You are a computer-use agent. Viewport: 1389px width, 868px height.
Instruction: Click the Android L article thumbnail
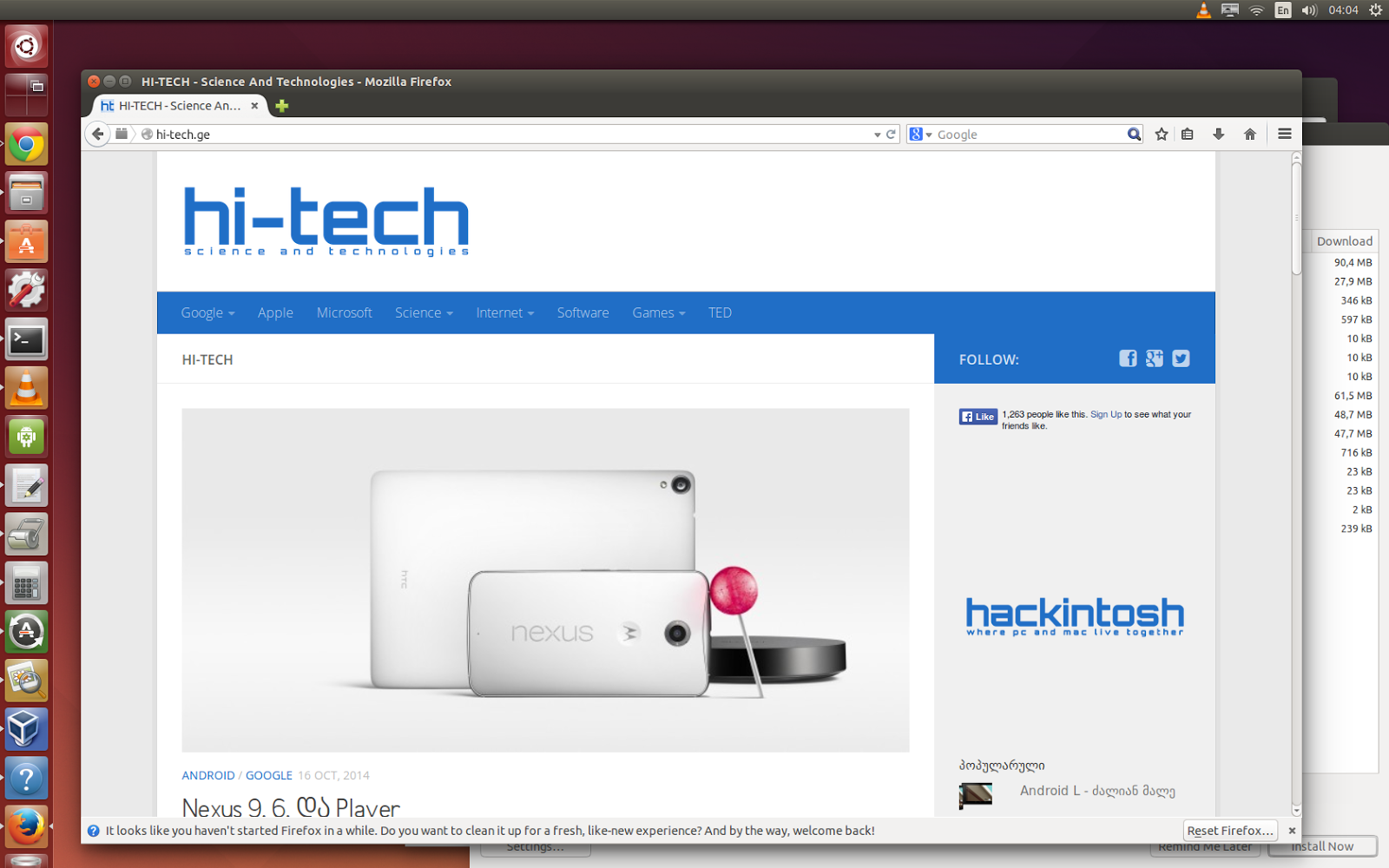pyautogui.click(x=976, y=794)
